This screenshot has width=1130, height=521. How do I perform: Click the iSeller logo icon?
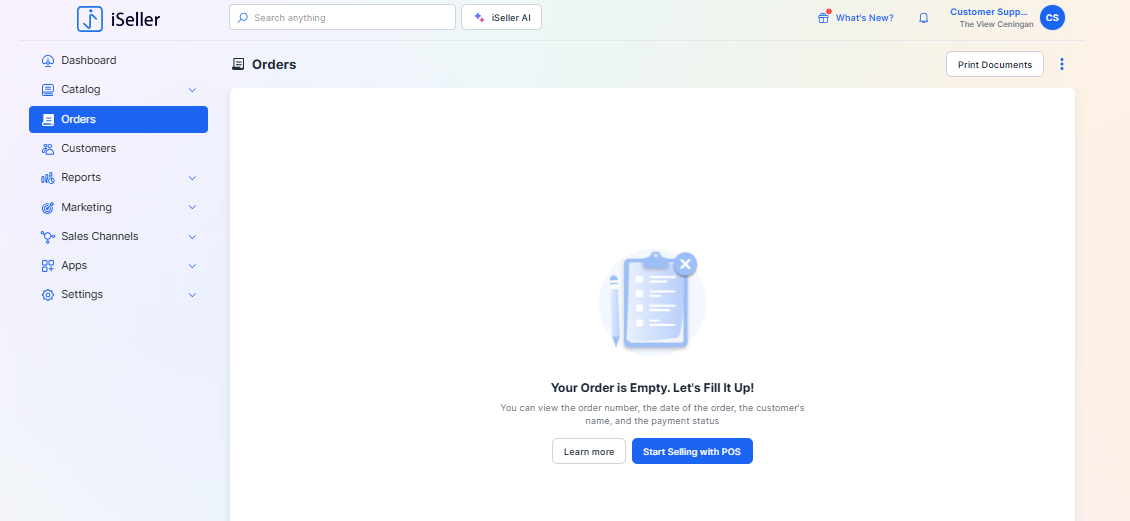(x=90, y=18)
